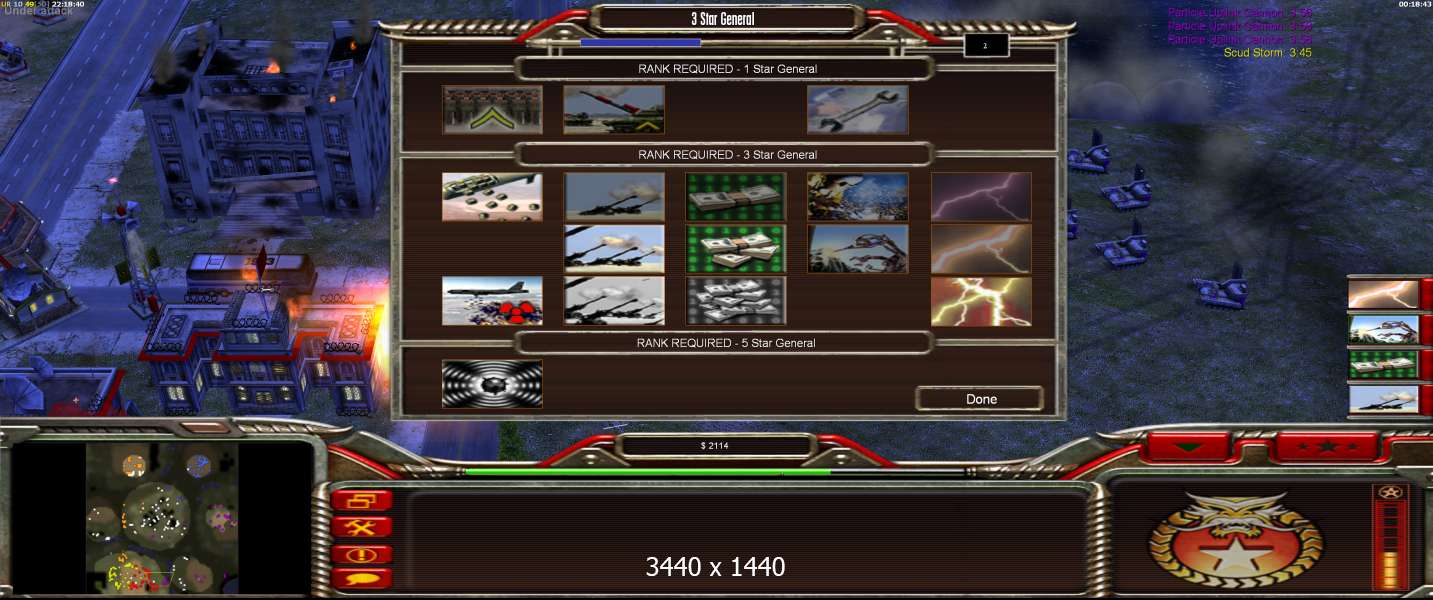Viewport: 1433px width, 600px height.
Task: Activate the lightning shortcut on right edge
Action: click(x=1383, y=294)
